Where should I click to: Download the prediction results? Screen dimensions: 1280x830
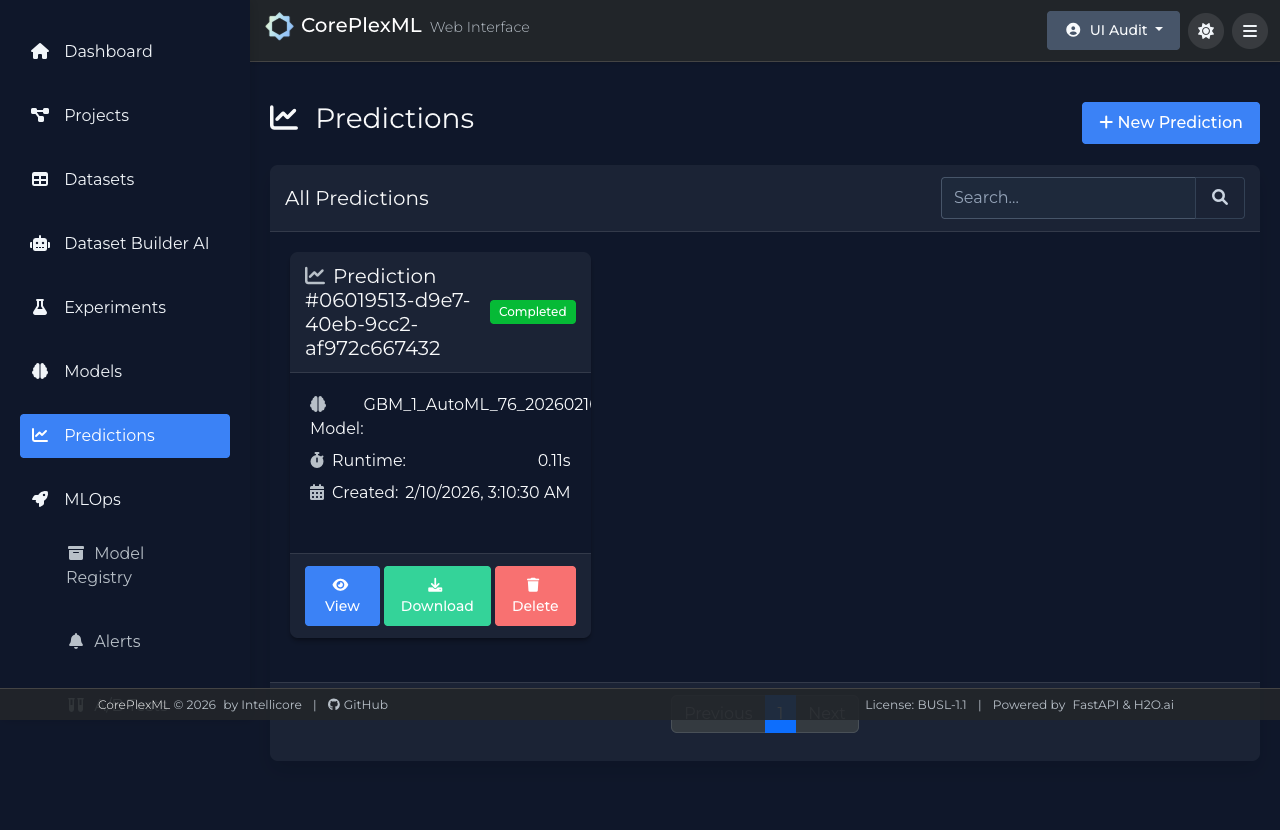pyautogui.click(x=437, y=596)
